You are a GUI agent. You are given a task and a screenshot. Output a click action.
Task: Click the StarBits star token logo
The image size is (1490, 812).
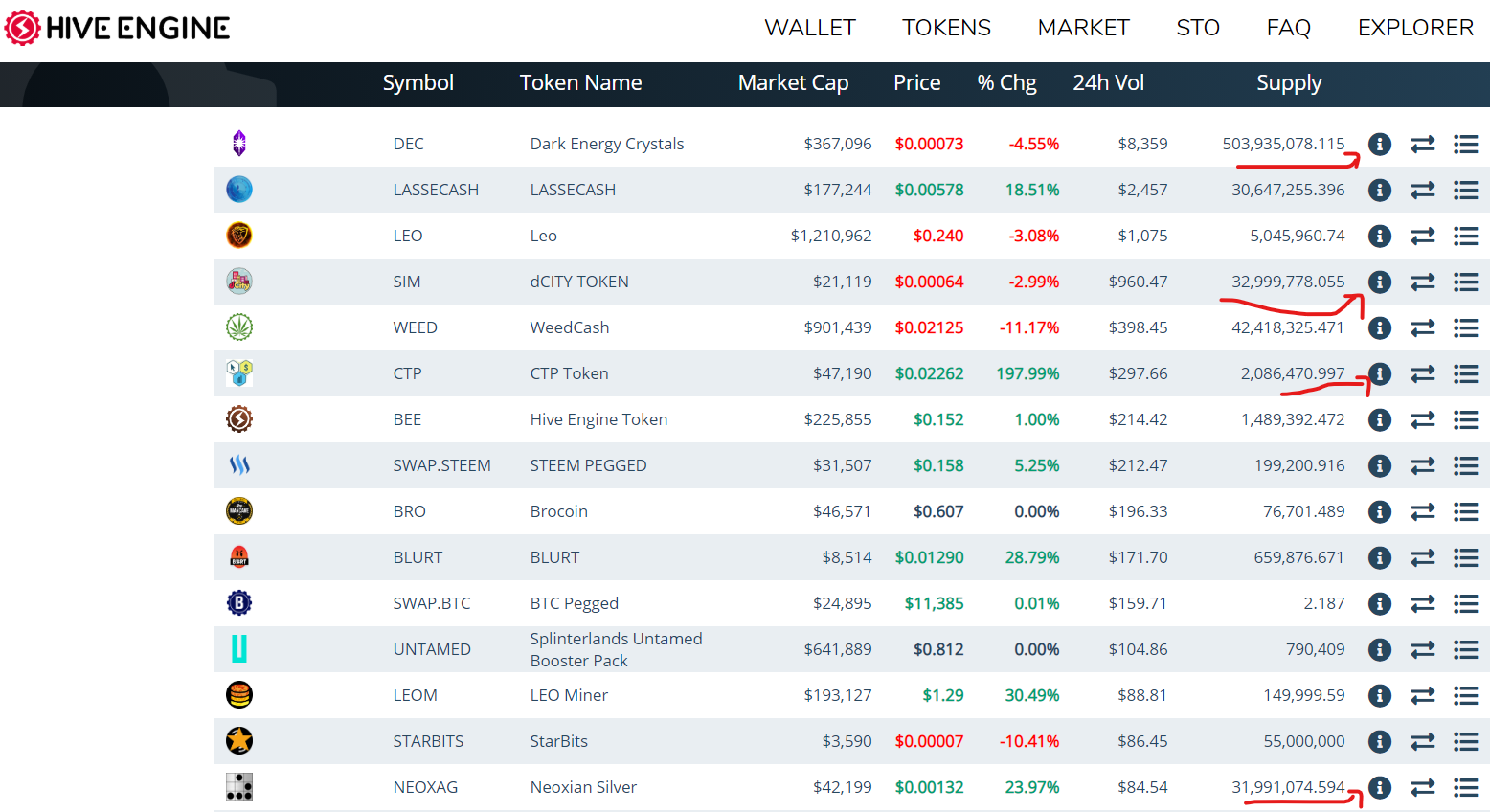click(239, 741)
